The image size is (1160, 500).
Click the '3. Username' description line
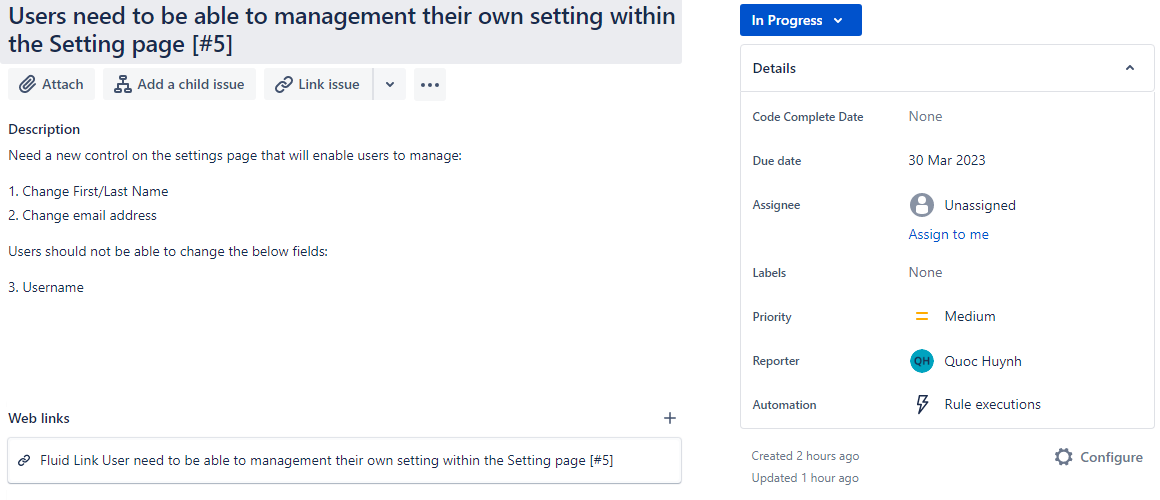point(46,288)
